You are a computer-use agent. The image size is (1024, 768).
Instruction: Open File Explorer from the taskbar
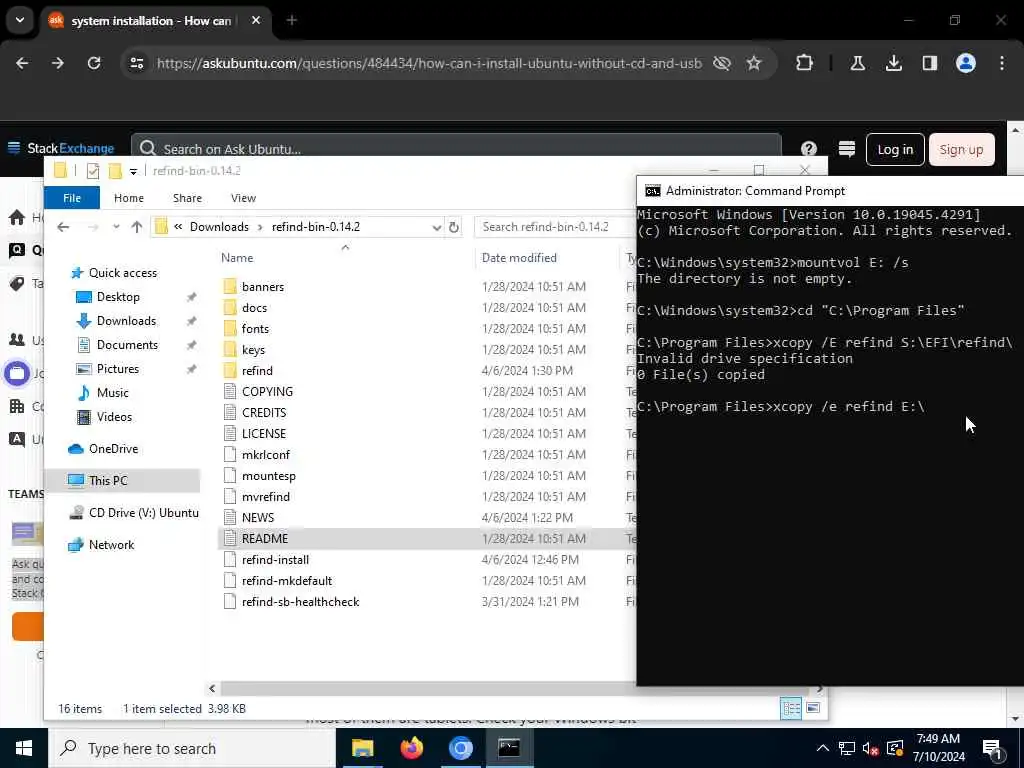(x=362, y=748)
